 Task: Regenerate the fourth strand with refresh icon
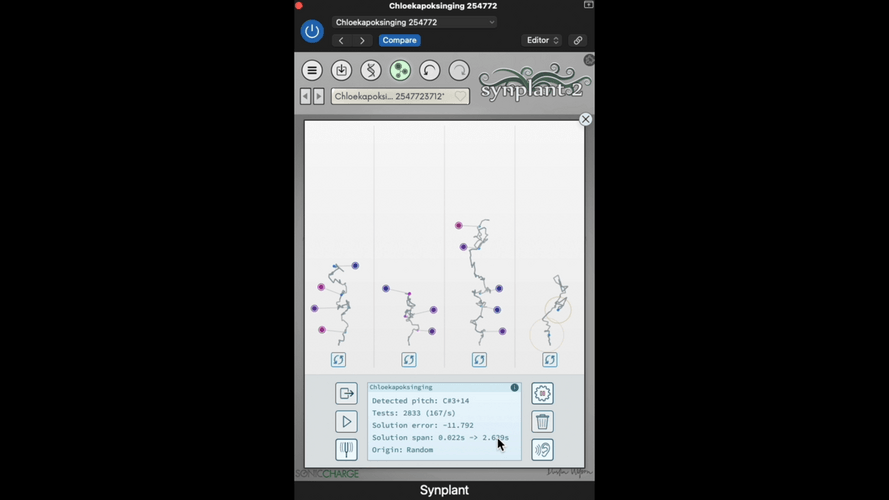tap(549, 359)
